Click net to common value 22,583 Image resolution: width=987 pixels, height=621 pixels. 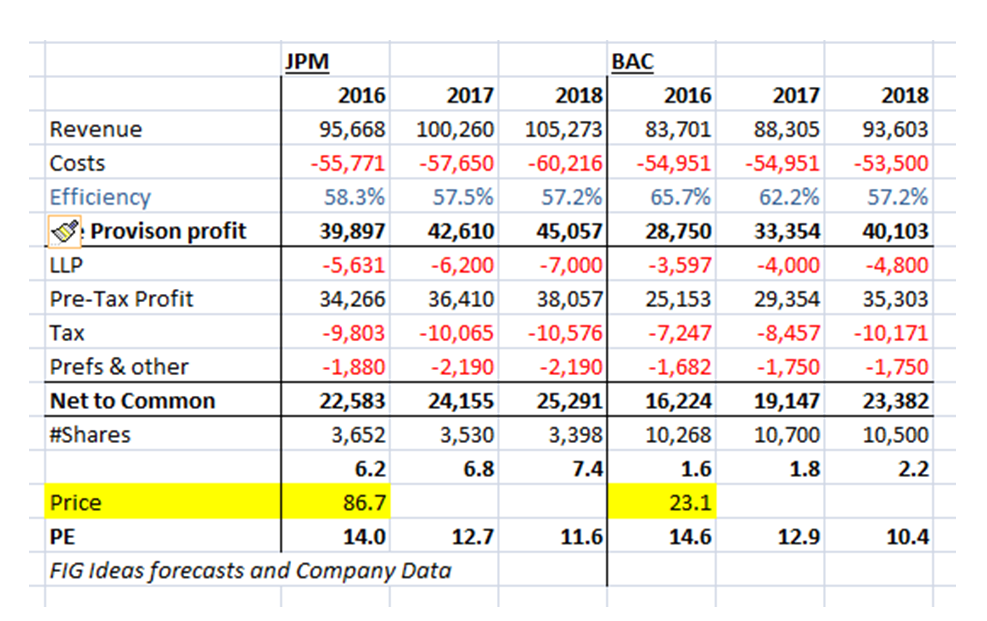(352, 401)
